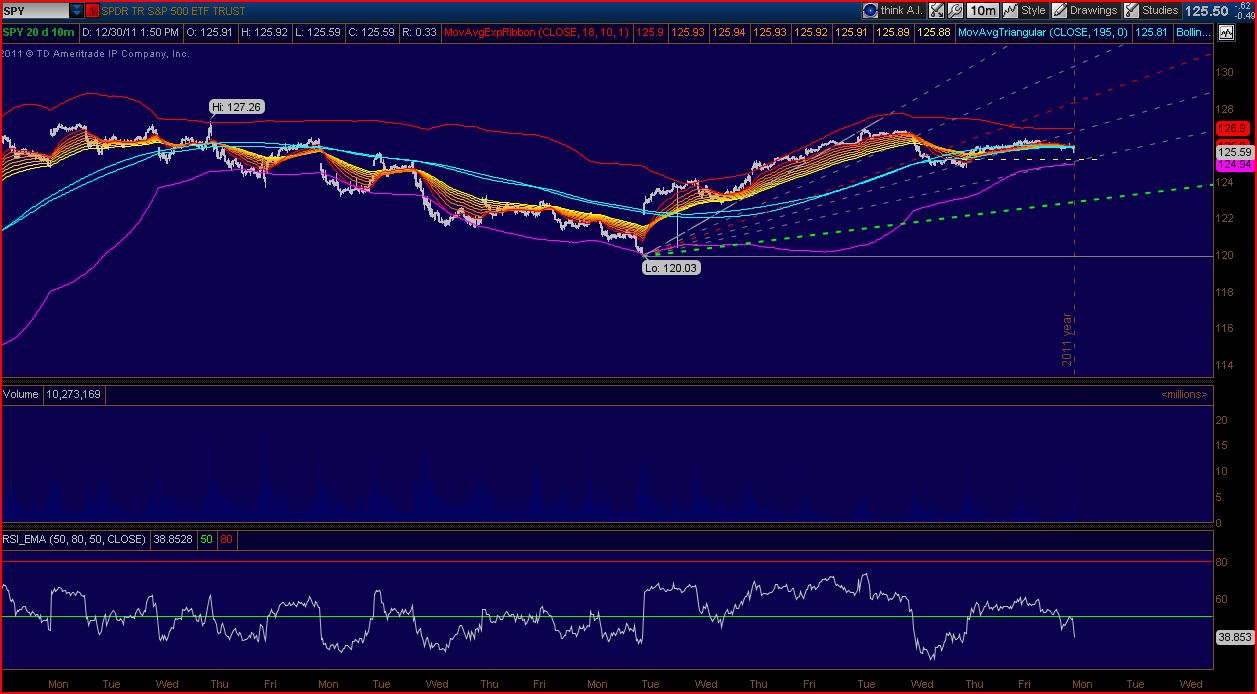
Task: Open the Studies menu
Action: coord(1151,10)
